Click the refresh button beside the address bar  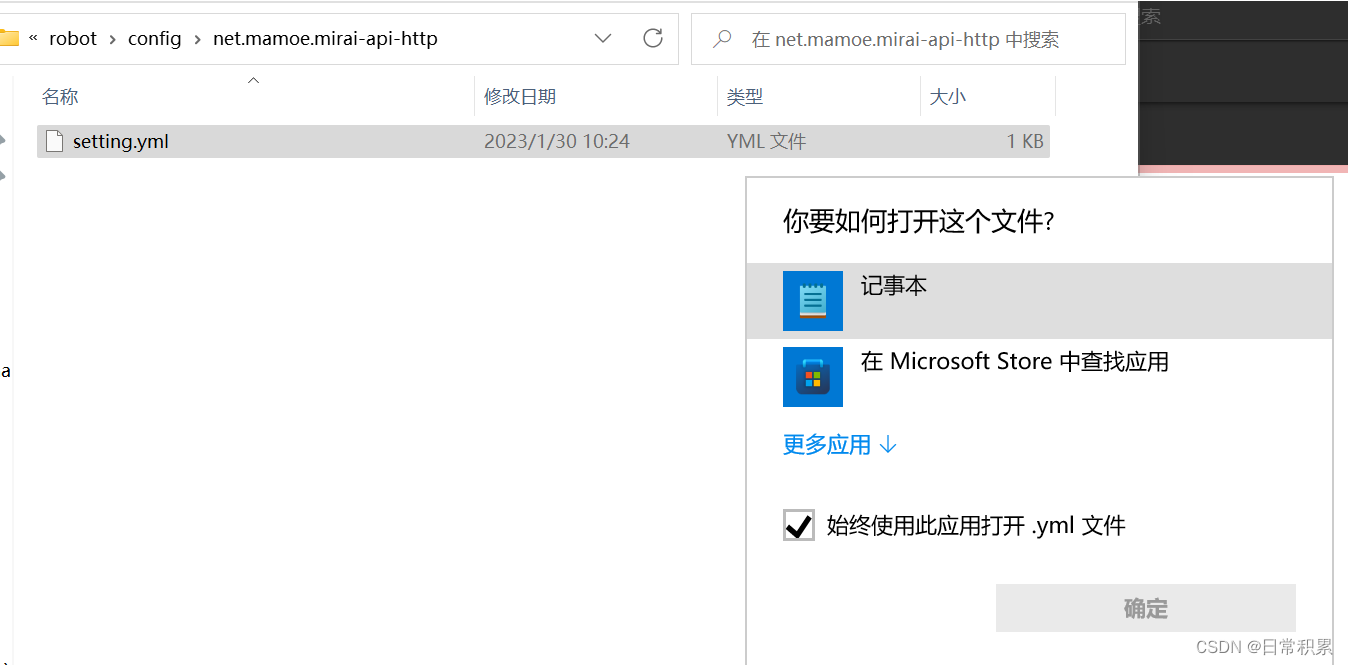tap(653, 38)
